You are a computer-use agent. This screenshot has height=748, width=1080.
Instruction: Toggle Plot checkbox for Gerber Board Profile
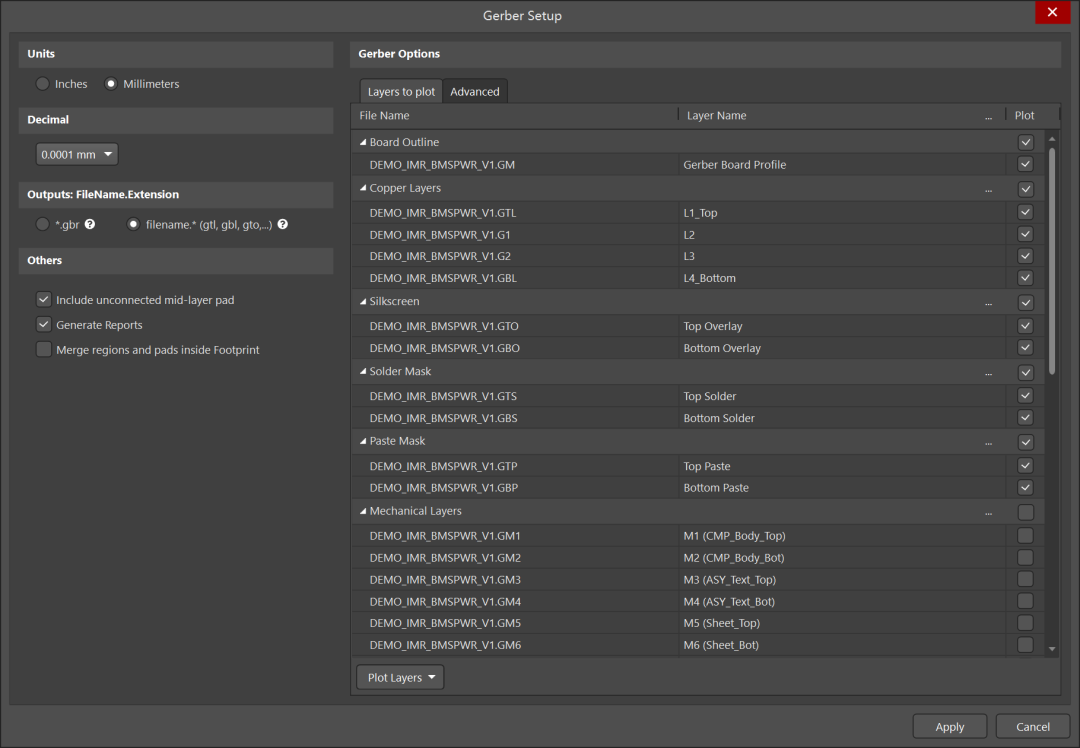1026,164
